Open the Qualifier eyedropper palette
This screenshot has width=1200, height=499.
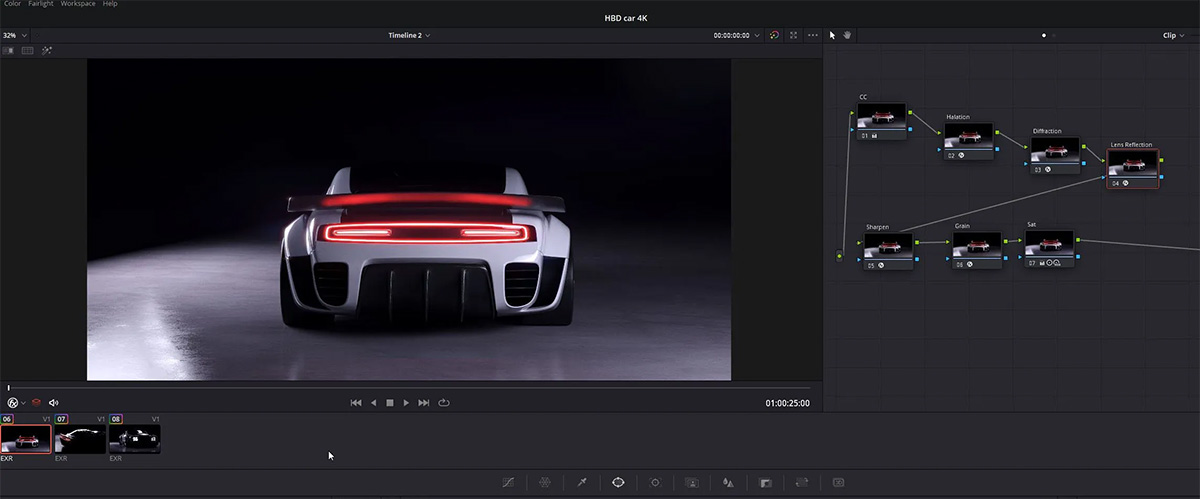click(x=582, y=482)
